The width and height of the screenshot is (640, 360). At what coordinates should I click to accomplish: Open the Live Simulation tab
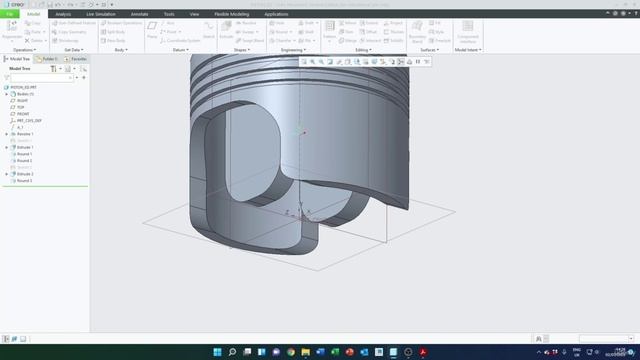[101, 14]
